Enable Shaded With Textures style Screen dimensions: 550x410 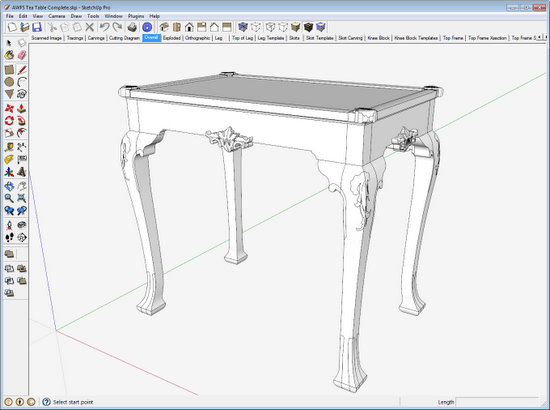[x=308, y=27]
